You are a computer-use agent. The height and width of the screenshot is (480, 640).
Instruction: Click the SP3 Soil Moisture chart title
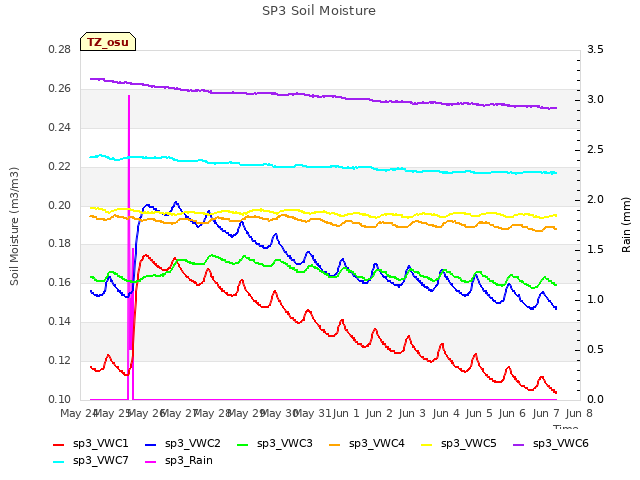(319, 11)
